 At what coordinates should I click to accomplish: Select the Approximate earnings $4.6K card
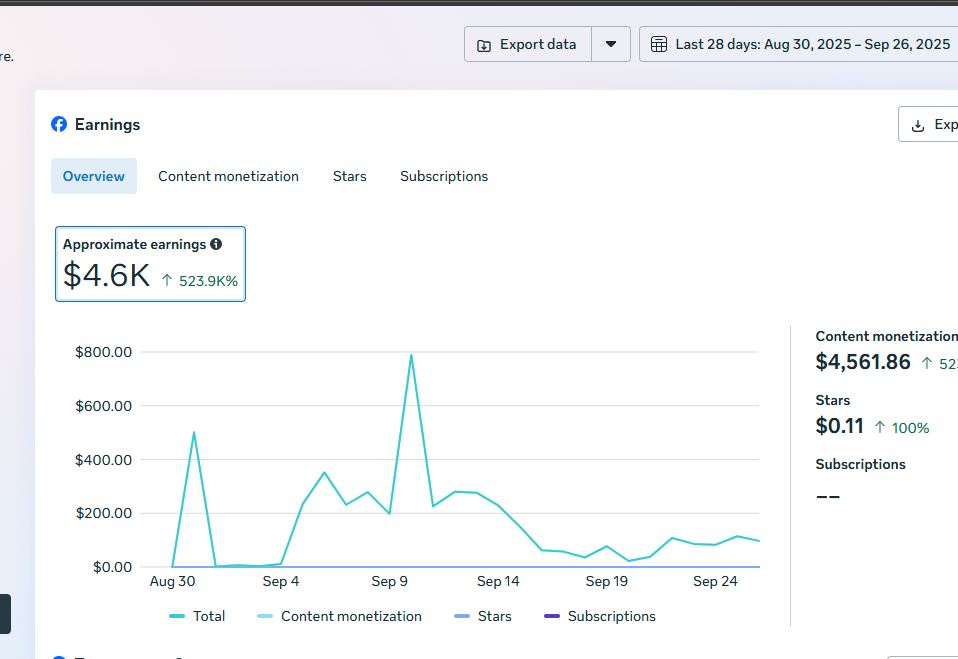tap(150, 264)
